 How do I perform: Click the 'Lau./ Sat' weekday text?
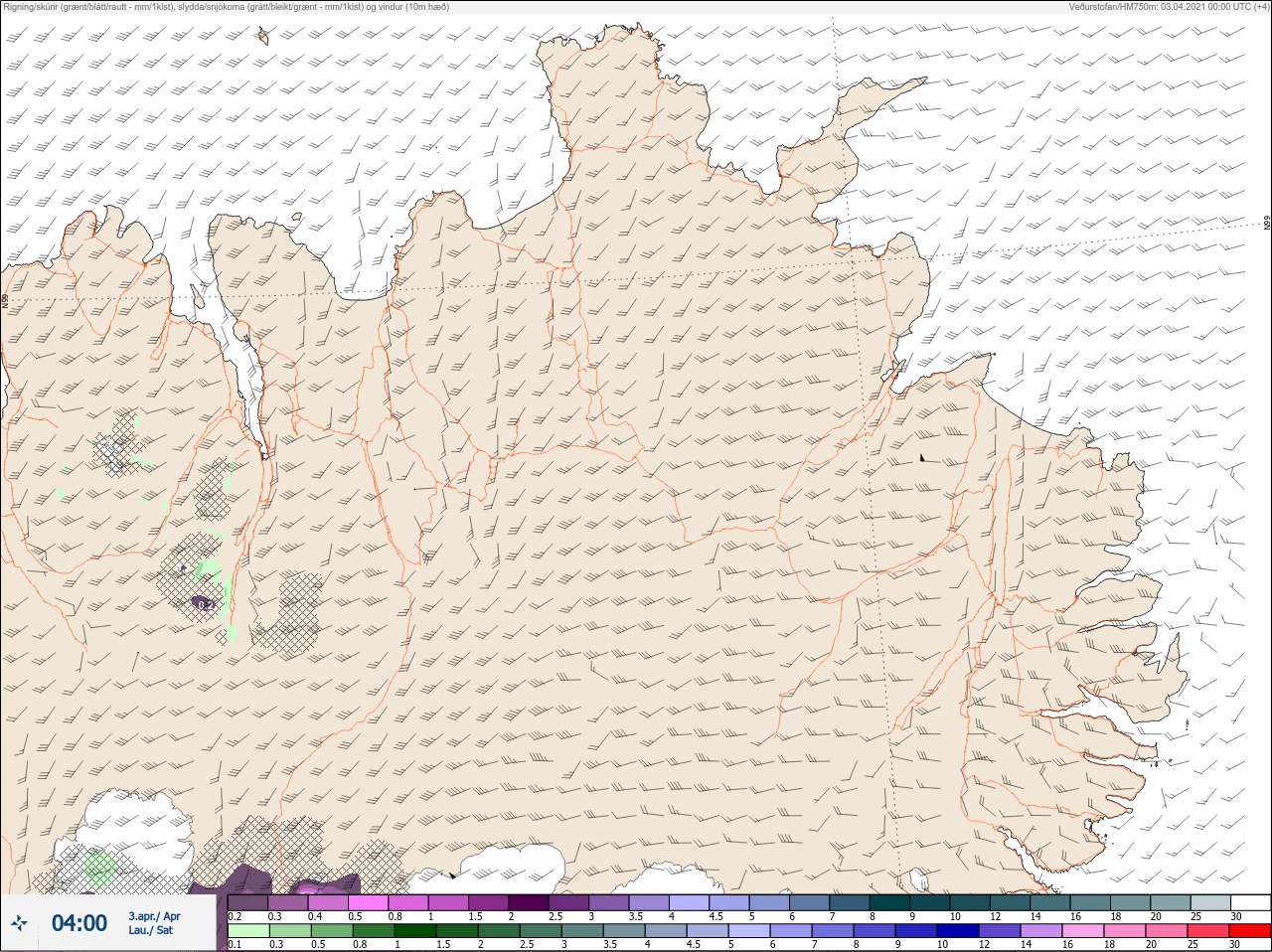click(x=150, y=930)
